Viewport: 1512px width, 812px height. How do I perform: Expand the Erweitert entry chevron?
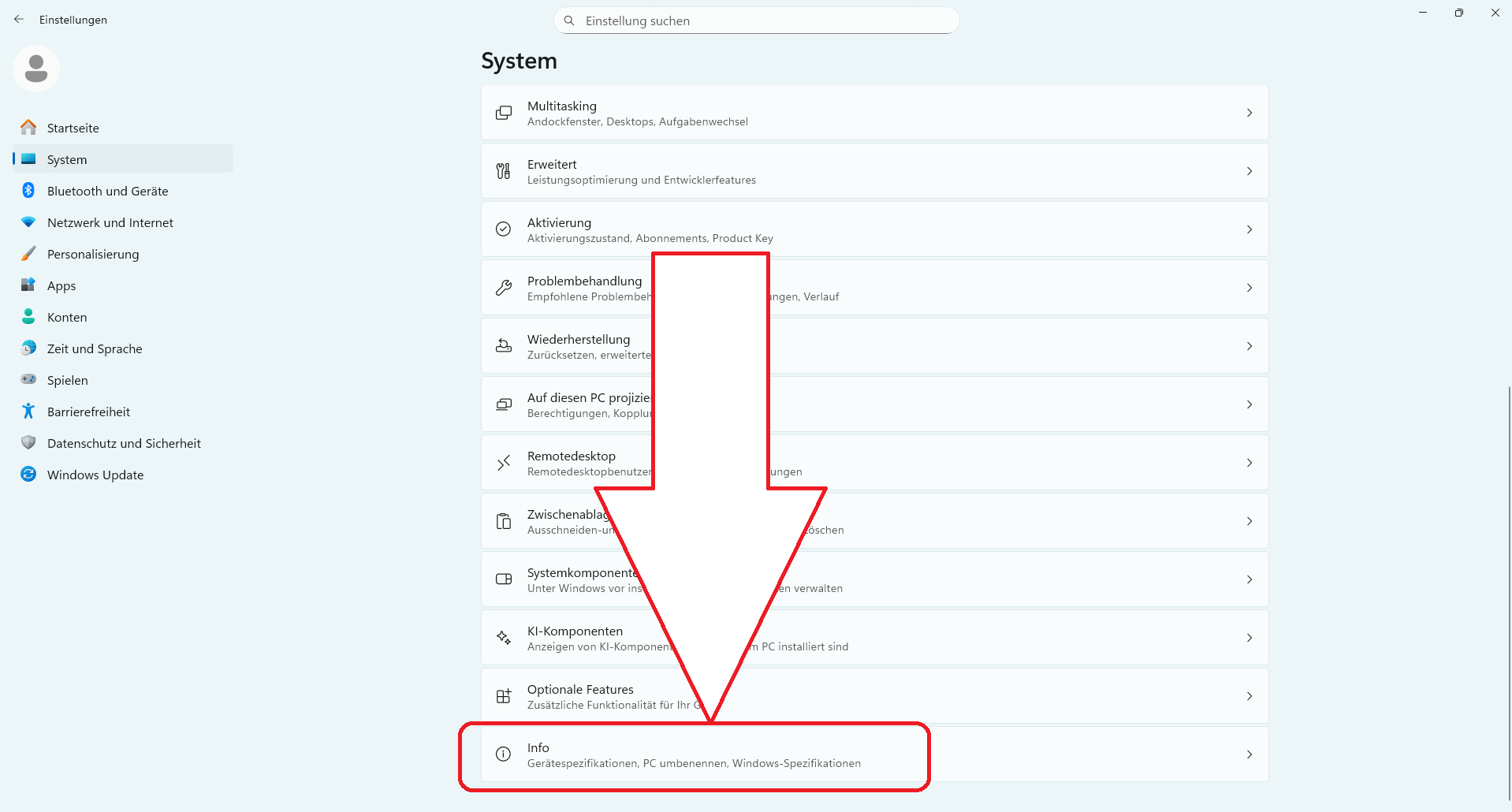(x=1249, y=171)
